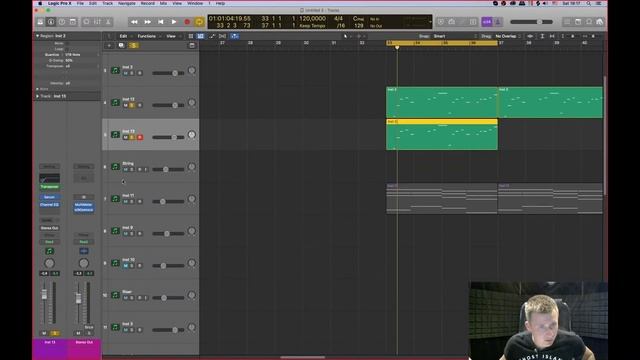Open the File menu

click(80, 3)
